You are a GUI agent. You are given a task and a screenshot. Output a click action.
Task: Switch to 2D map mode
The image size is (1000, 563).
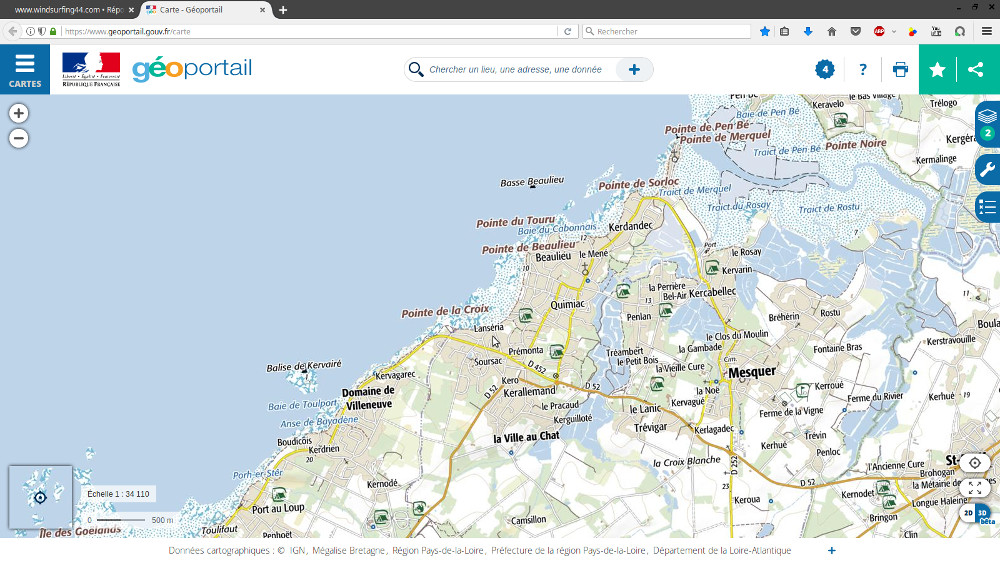pos(968,513)
